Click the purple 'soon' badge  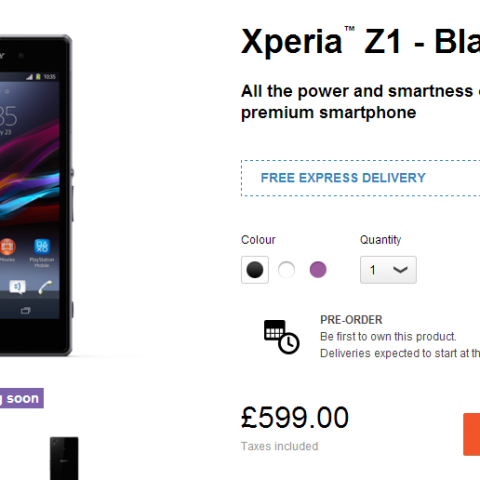pyautogui.click(x=22, y=398)
